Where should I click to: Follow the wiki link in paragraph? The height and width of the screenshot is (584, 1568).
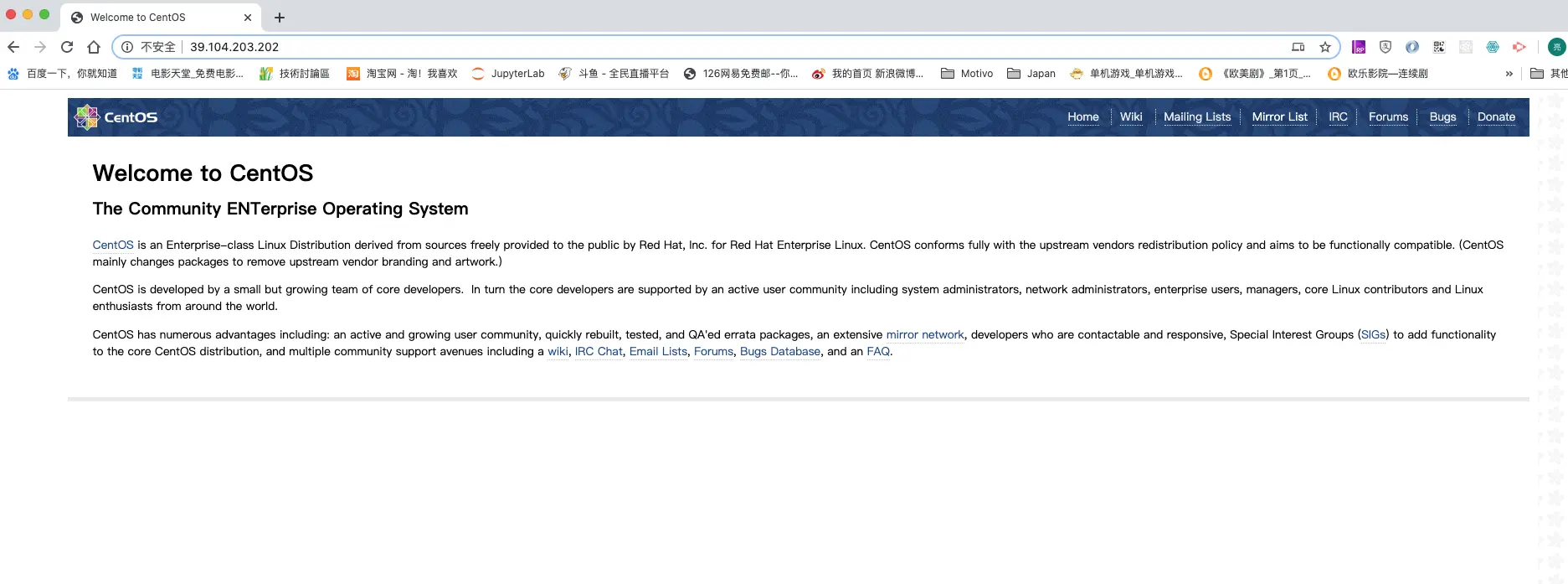[x=558, y=351]
